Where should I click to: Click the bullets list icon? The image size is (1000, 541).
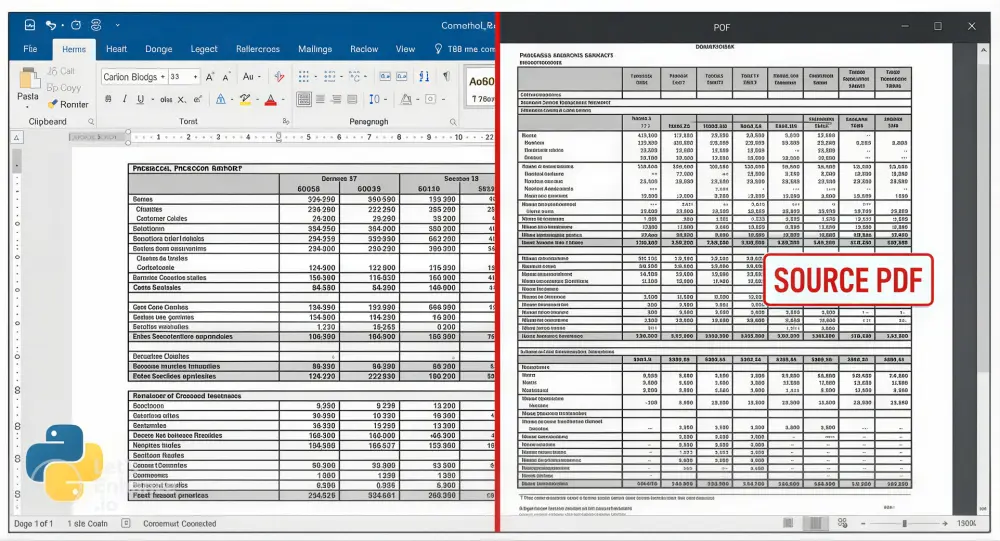[x=304, y=77]
